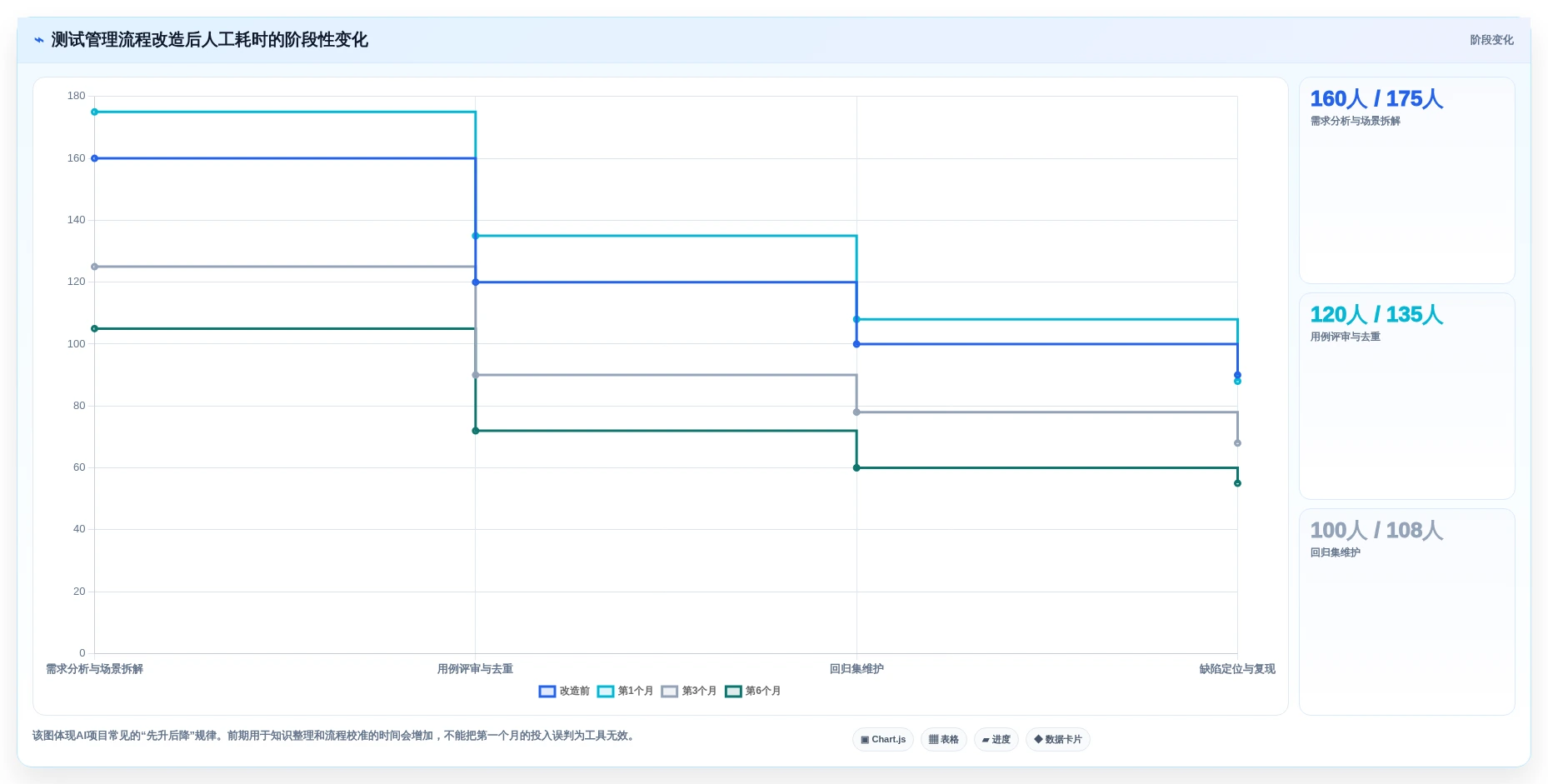Image resolution: width=1548 pixels, height=784 pixels.
Task: Select the 进度 tag
Action: pos(996,740)
